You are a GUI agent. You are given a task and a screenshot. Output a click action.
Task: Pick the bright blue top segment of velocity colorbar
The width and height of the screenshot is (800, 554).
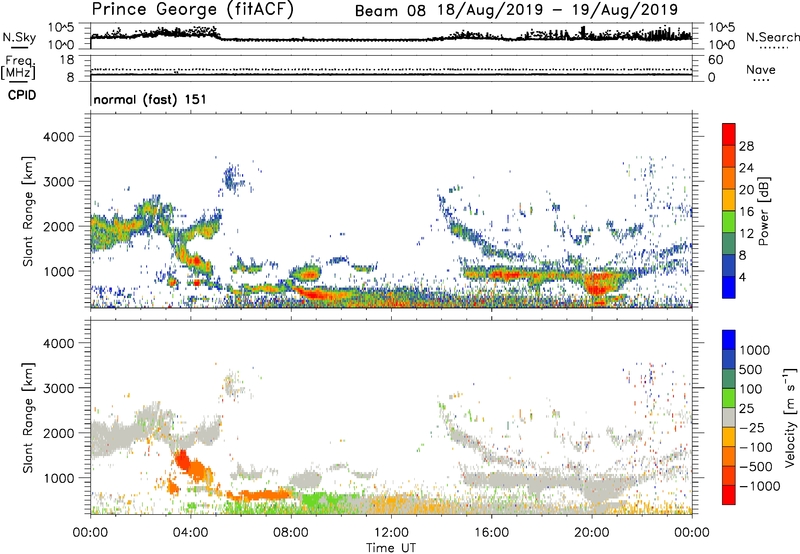(729, 340)
